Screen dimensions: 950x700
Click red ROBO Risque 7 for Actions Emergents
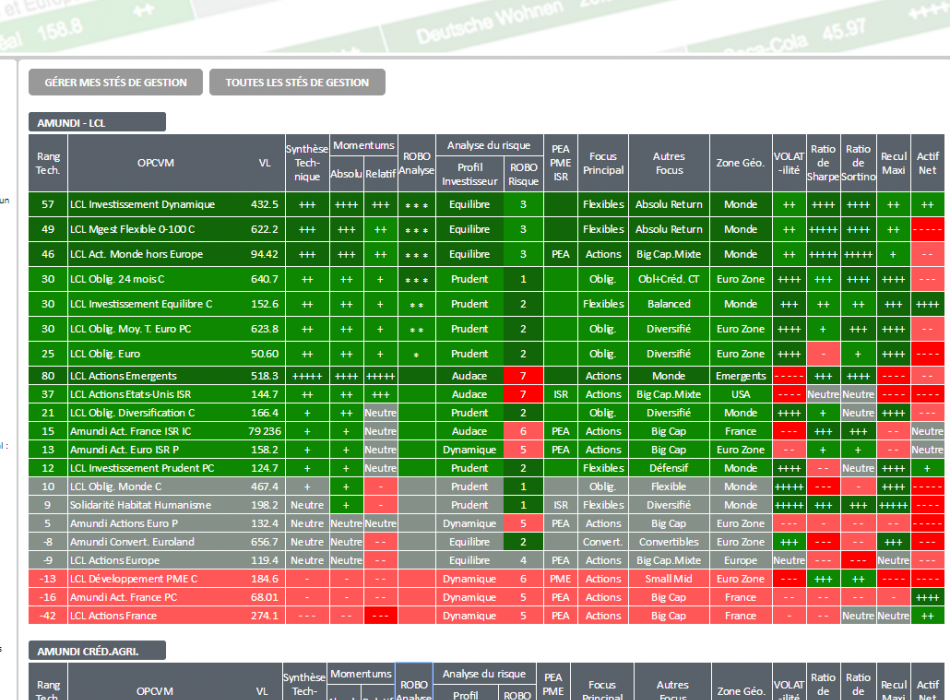tap(523, 376)
